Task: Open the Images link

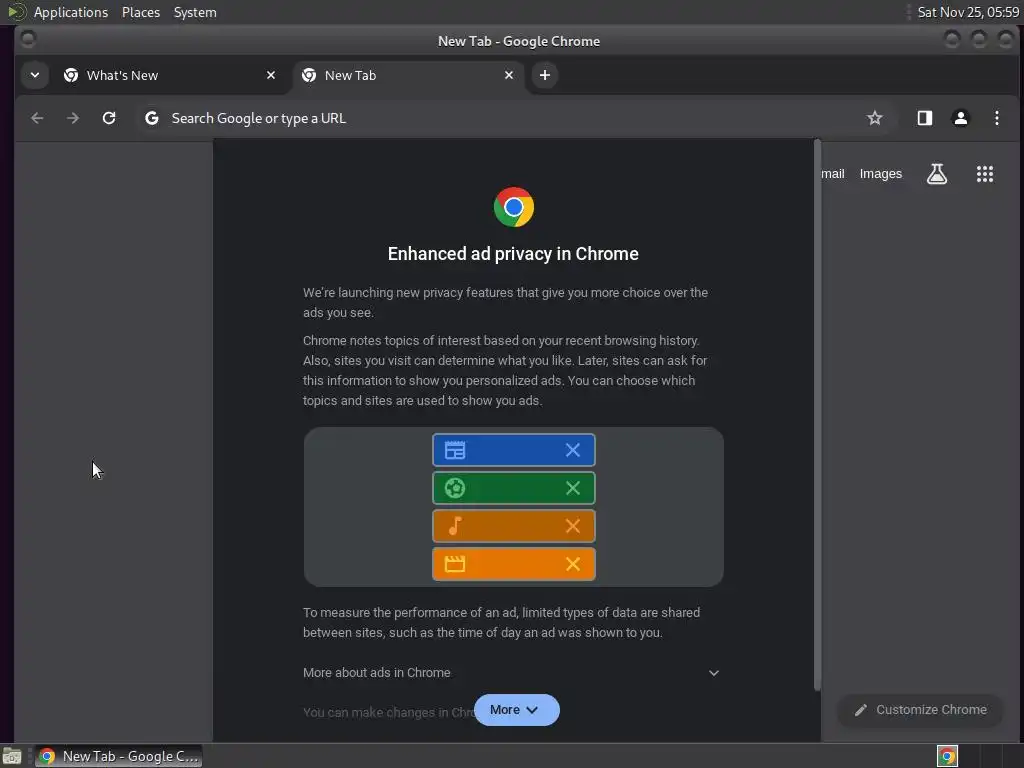Action: (x=880, y=174)
